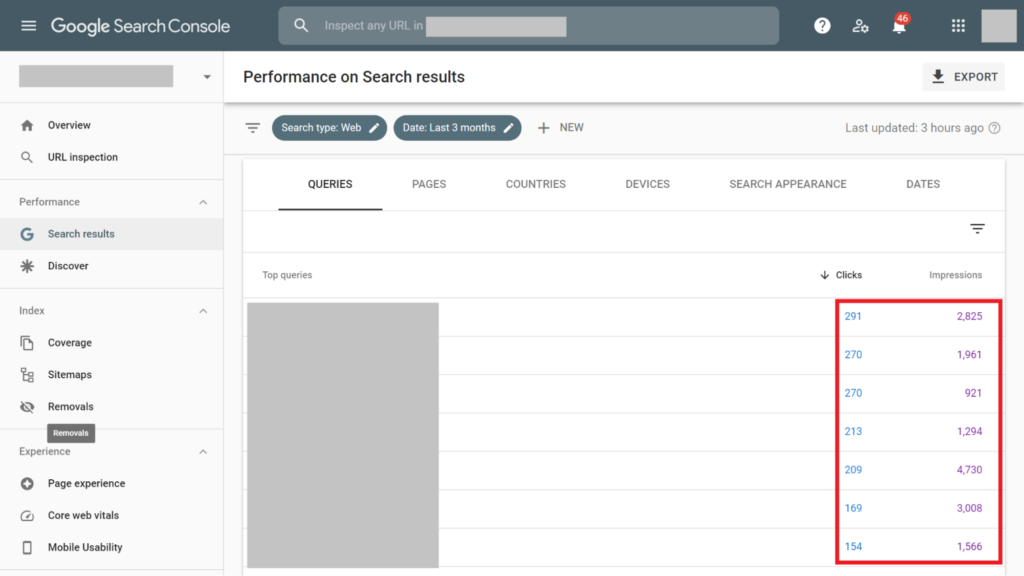Click the table filter rows icon
Screen dimensions: 1024x576
(x=977, y=229)
